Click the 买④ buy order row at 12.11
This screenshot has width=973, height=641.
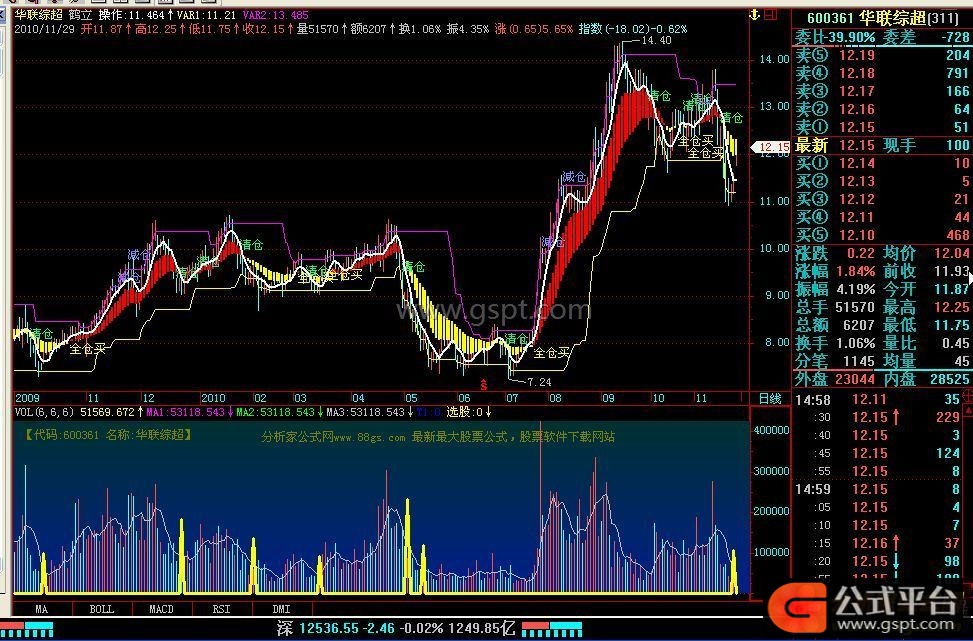[x=882, y=217]
